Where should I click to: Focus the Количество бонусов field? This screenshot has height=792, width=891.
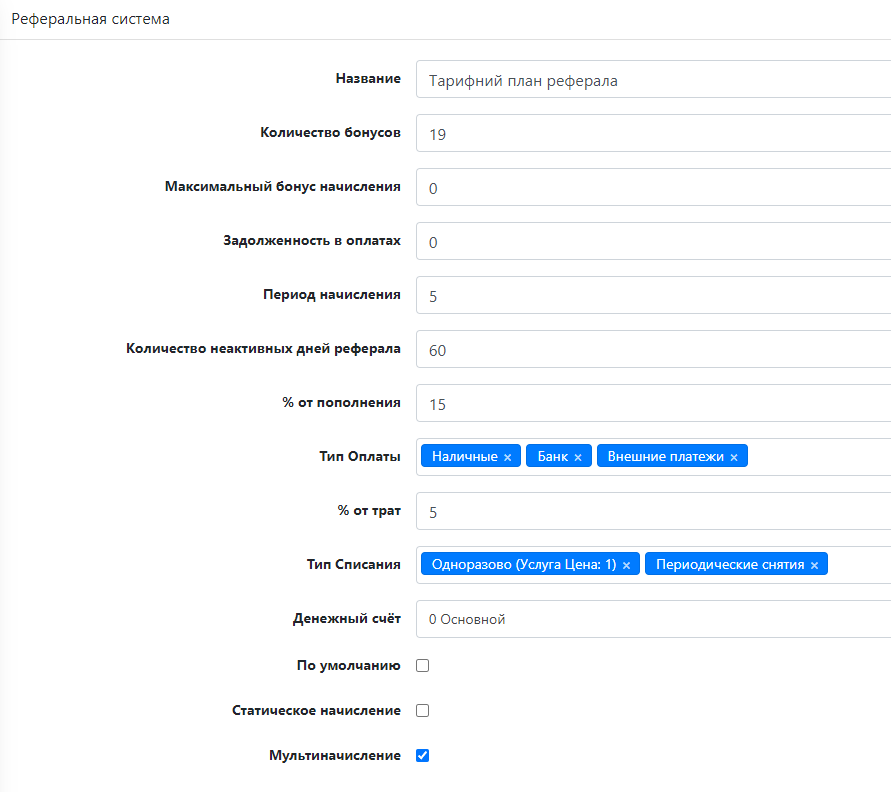coord(652,134)
